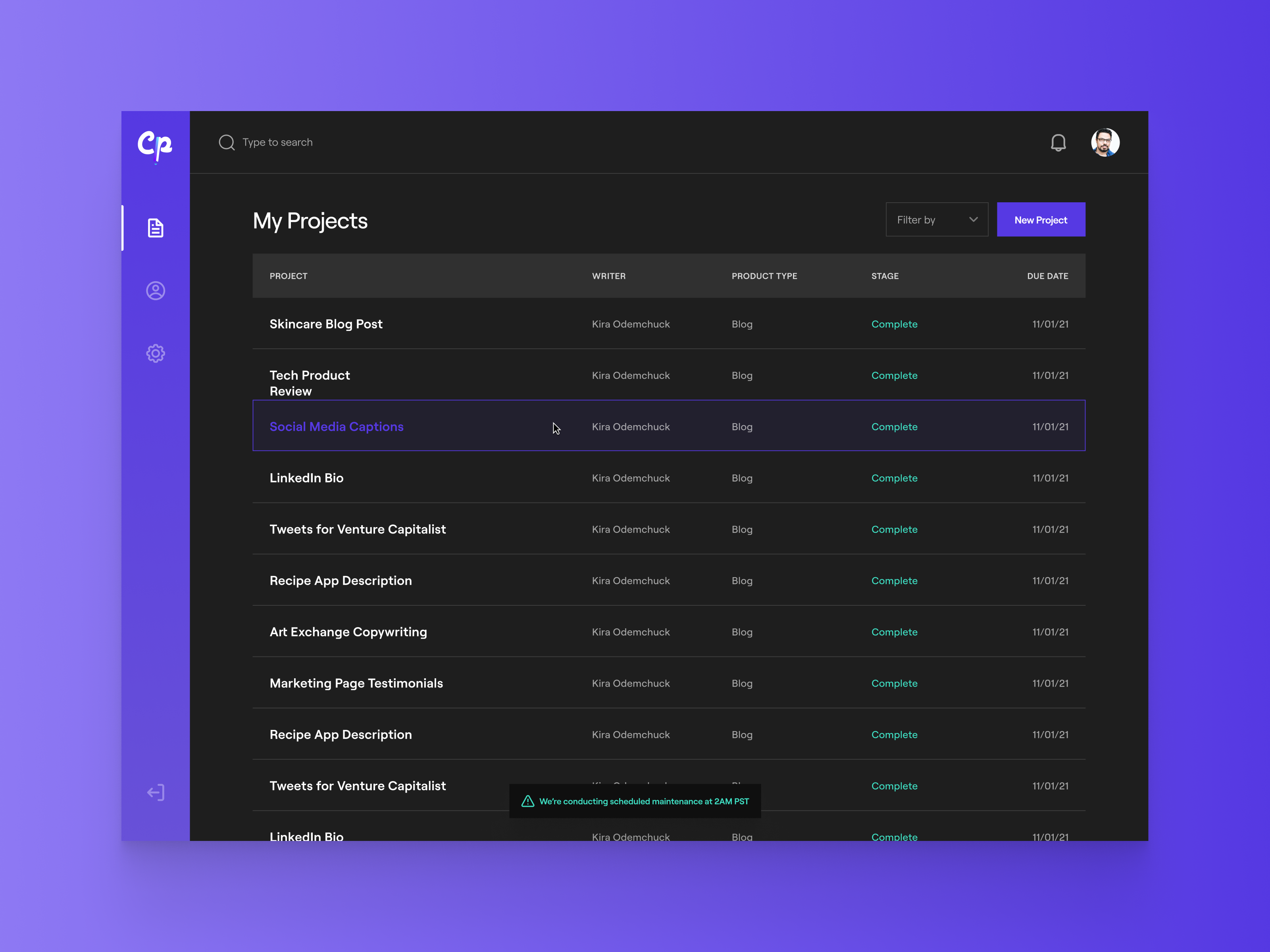Click the search magnifier icon
Image resolution: width=1270 pixels, height=952 pixels.
pos(227,142)
